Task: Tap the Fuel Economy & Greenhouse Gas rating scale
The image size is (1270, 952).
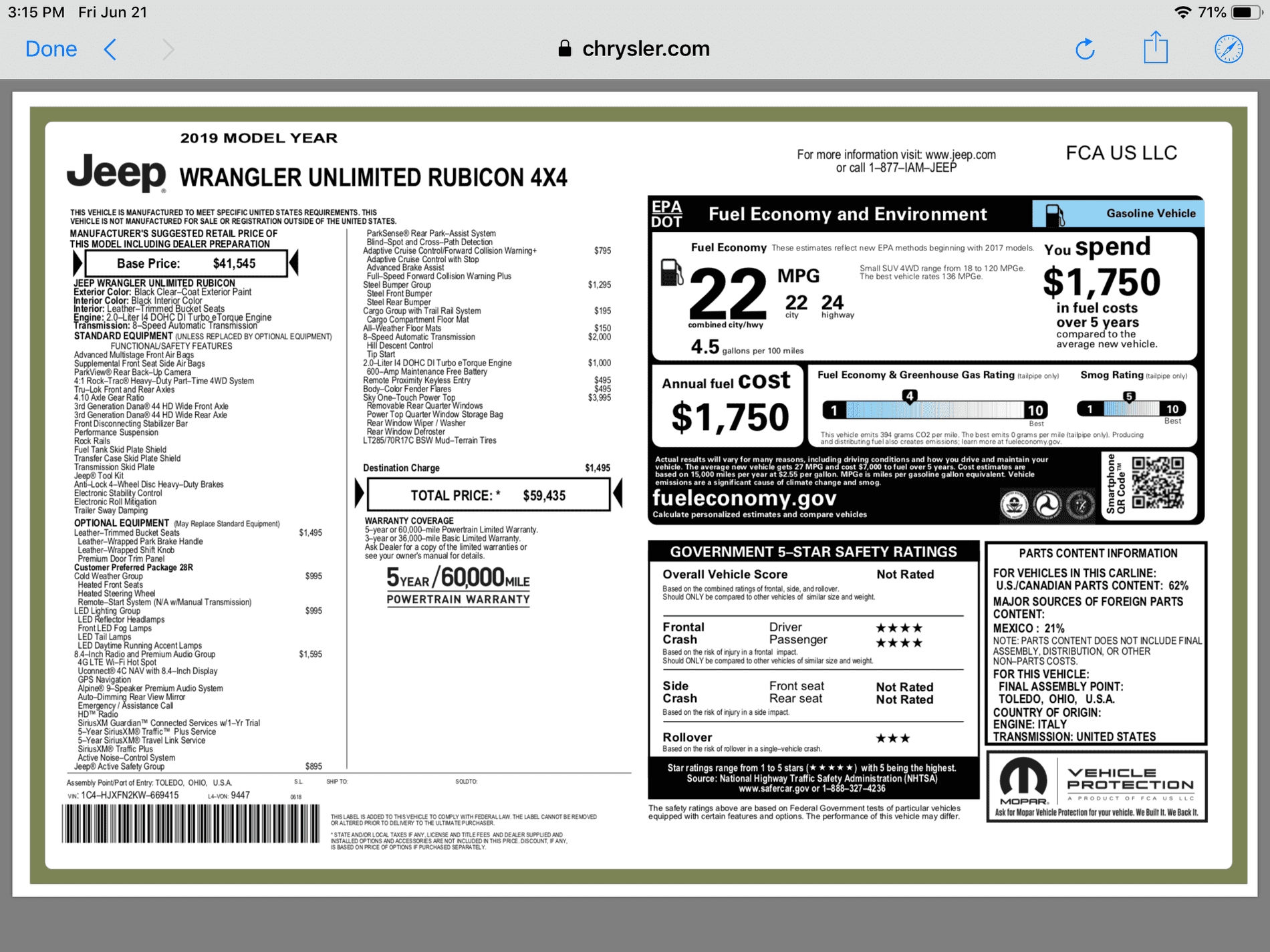Action: point(934,410)
